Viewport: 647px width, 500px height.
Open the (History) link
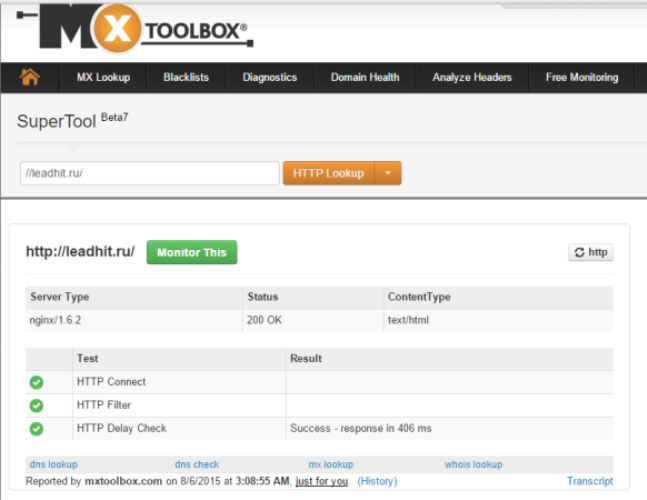[x=377, y=481]
